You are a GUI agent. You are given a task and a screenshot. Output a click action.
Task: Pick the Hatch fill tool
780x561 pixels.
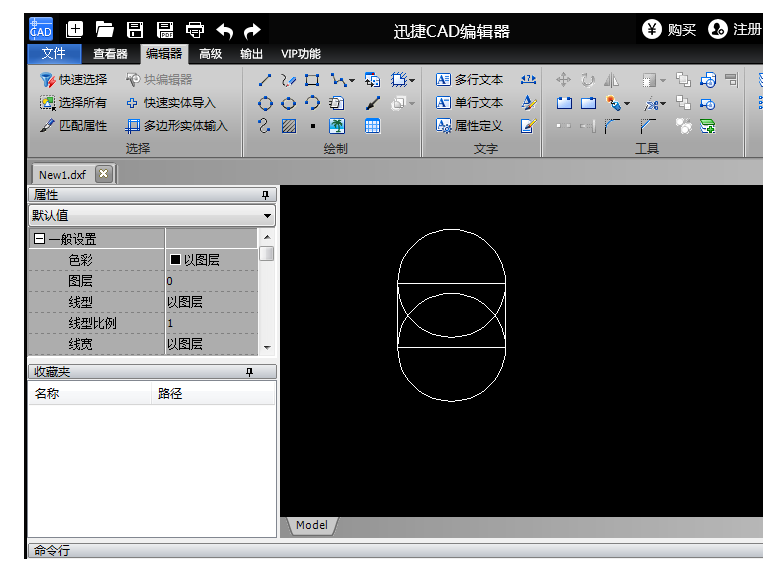point(288,126)
